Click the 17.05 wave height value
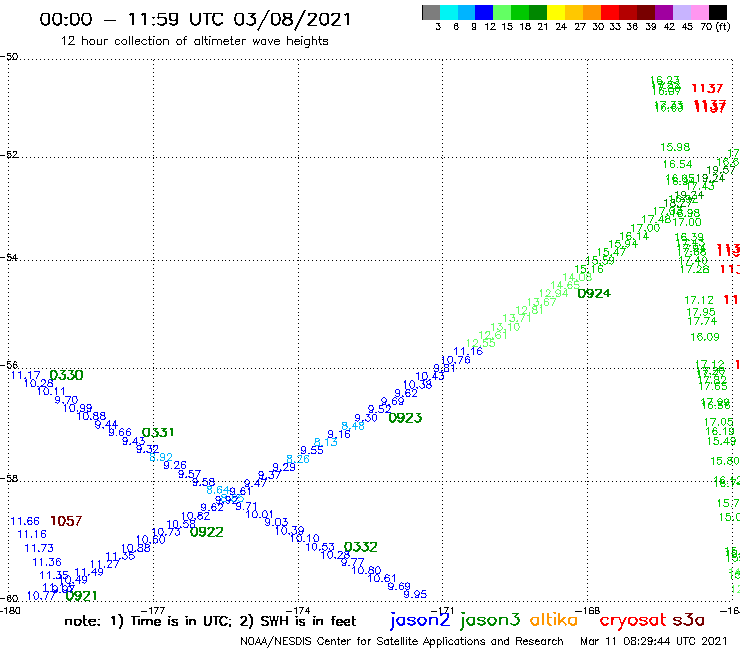The height and width of the screenshot is (650, 740). pyautogui.click(x=719, y=422)
